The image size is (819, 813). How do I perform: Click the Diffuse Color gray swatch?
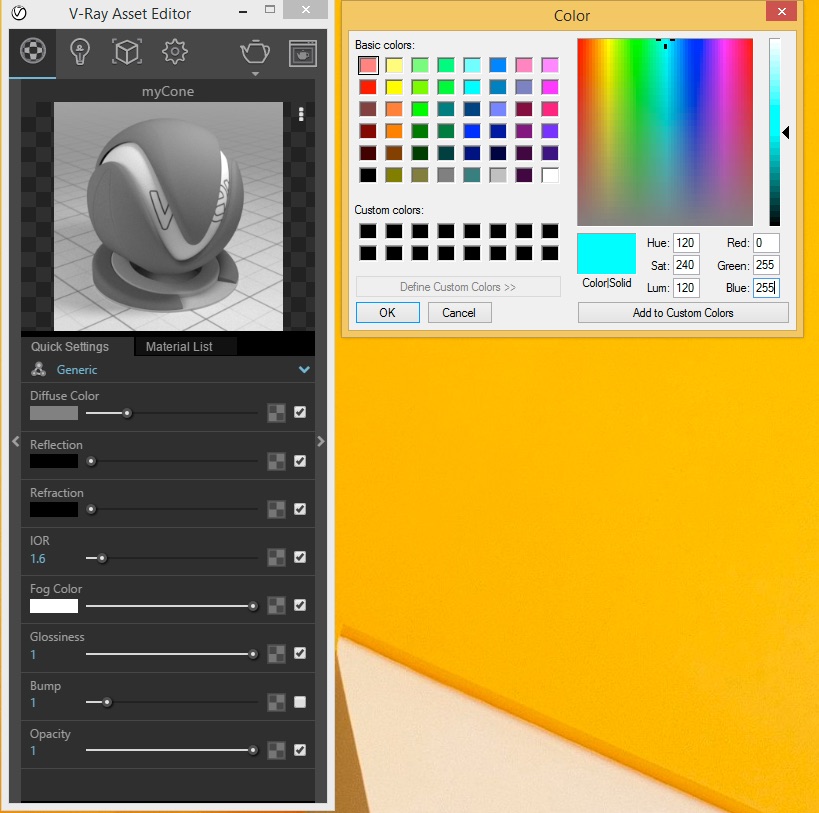tap(54, 413)
